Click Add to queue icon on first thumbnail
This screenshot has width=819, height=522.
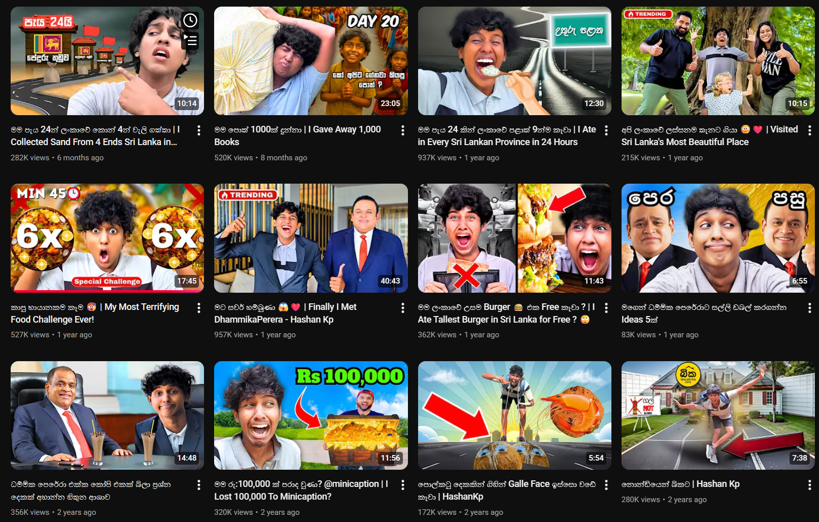[x=190, y=40]
